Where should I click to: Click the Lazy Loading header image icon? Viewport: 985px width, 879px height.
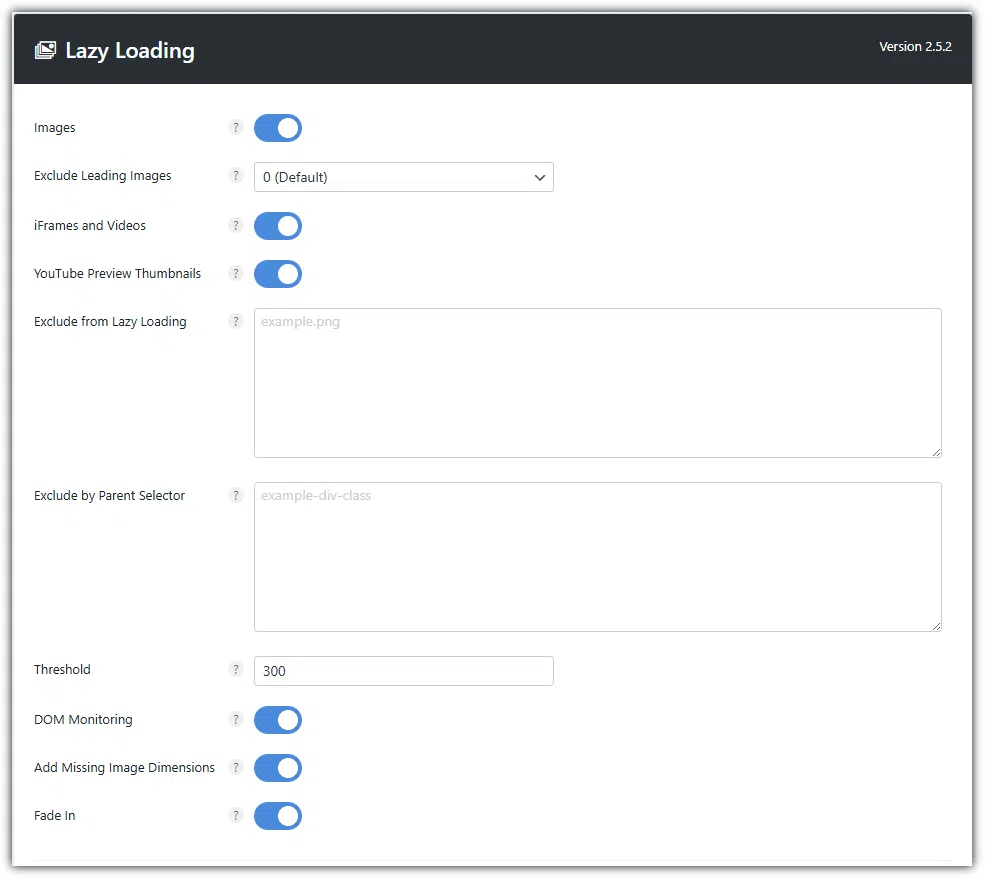pos(45,51)
